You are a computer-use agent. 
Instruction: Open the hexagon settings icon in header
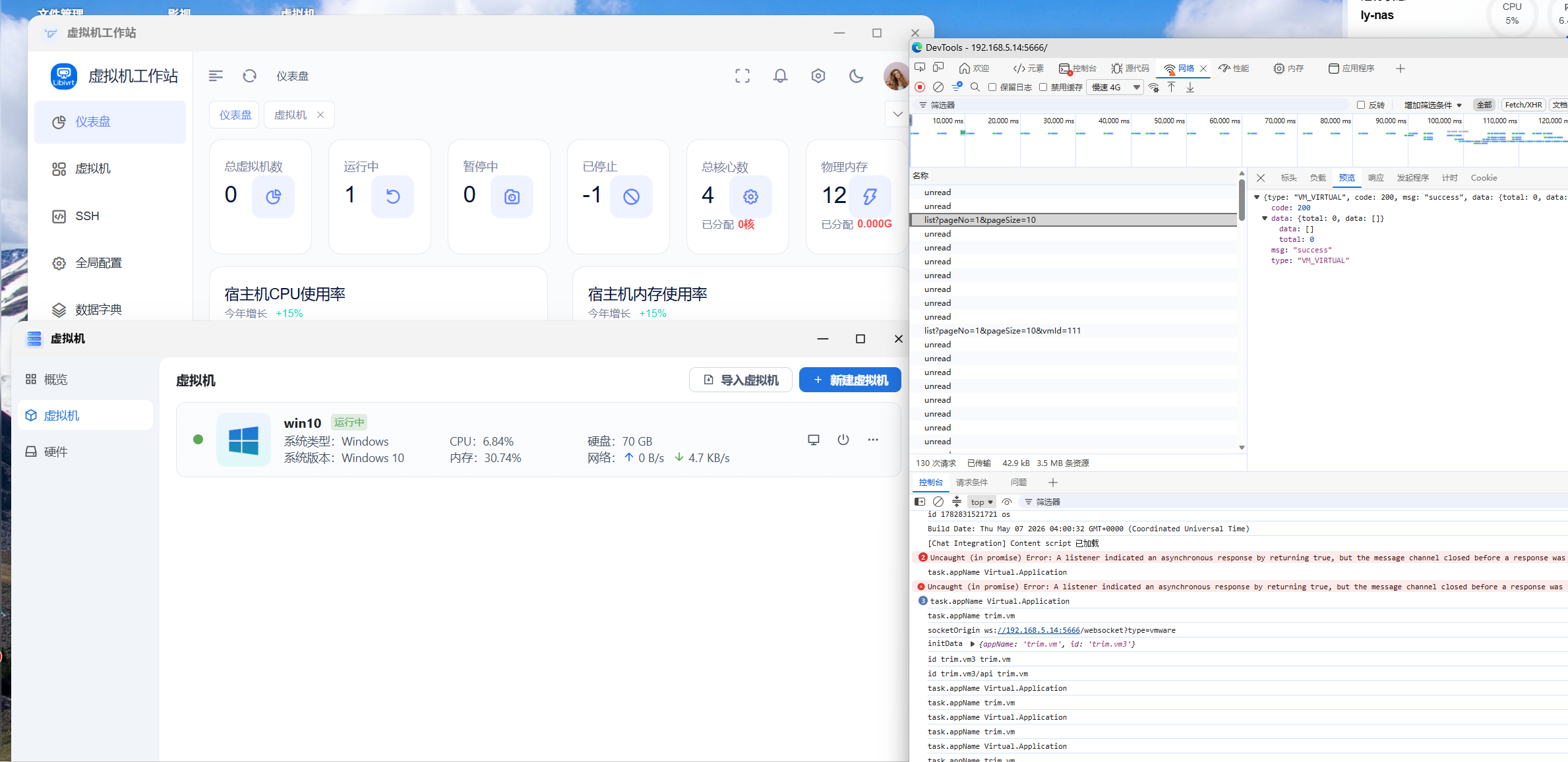(818, 76)
